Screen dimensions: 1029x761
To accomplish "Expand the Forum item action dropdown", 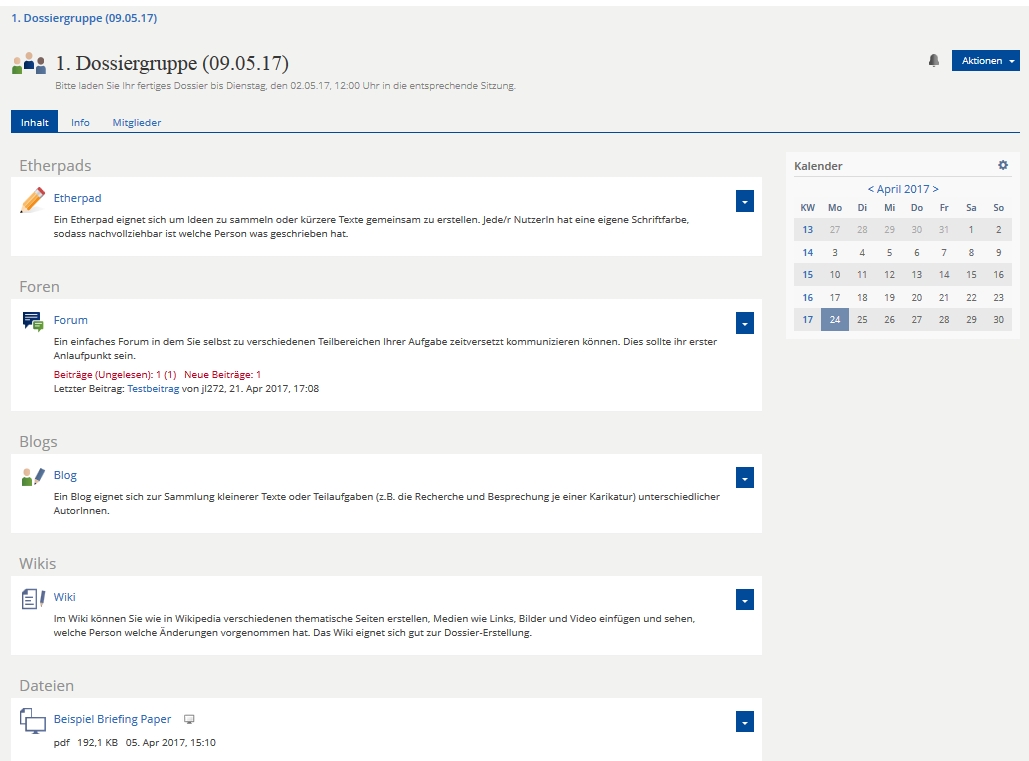I will pyautogui.click(x=744, y=323).
